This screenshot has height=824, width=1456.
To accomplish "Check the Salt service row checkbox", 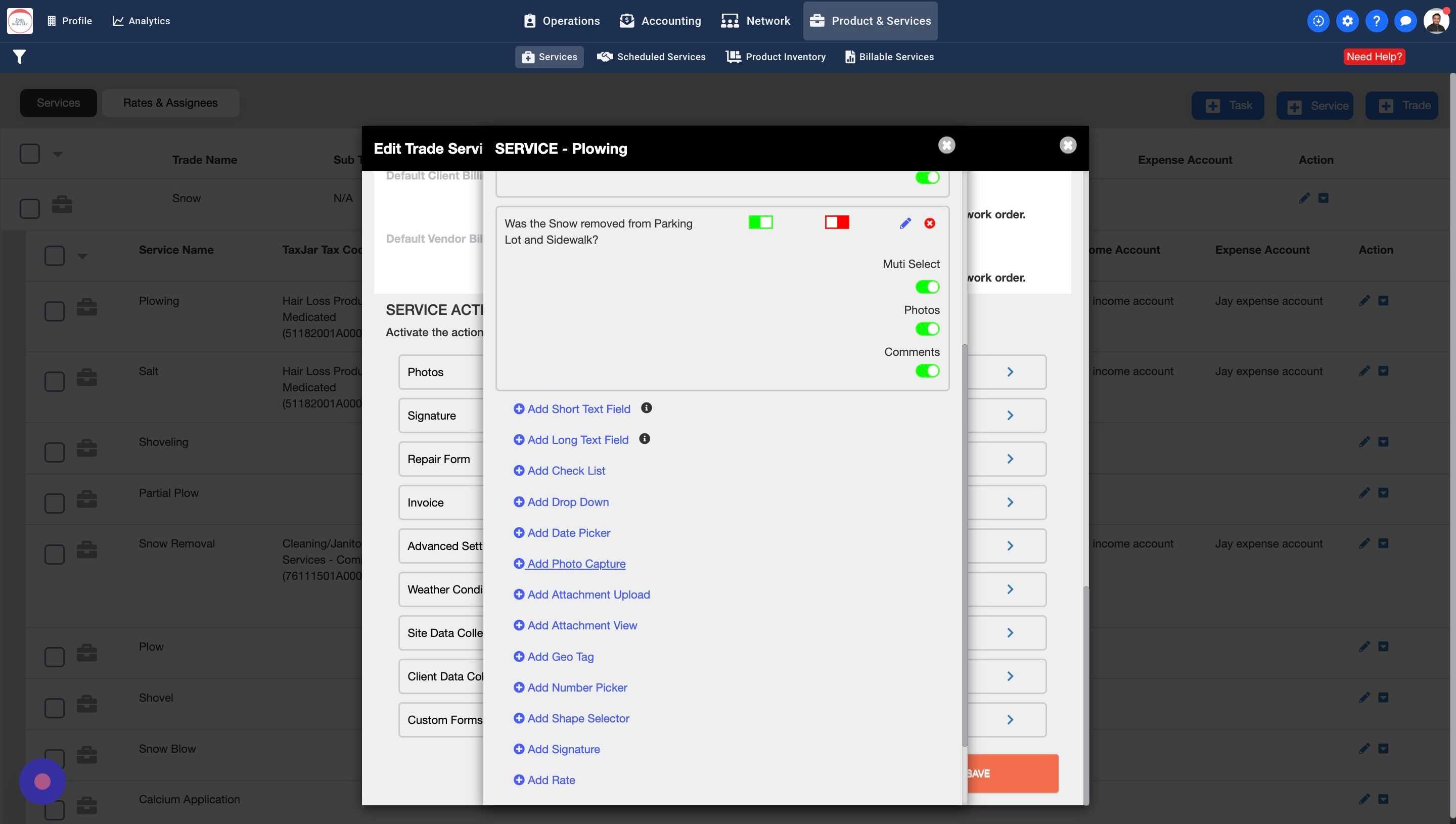I will click(54, 381).
